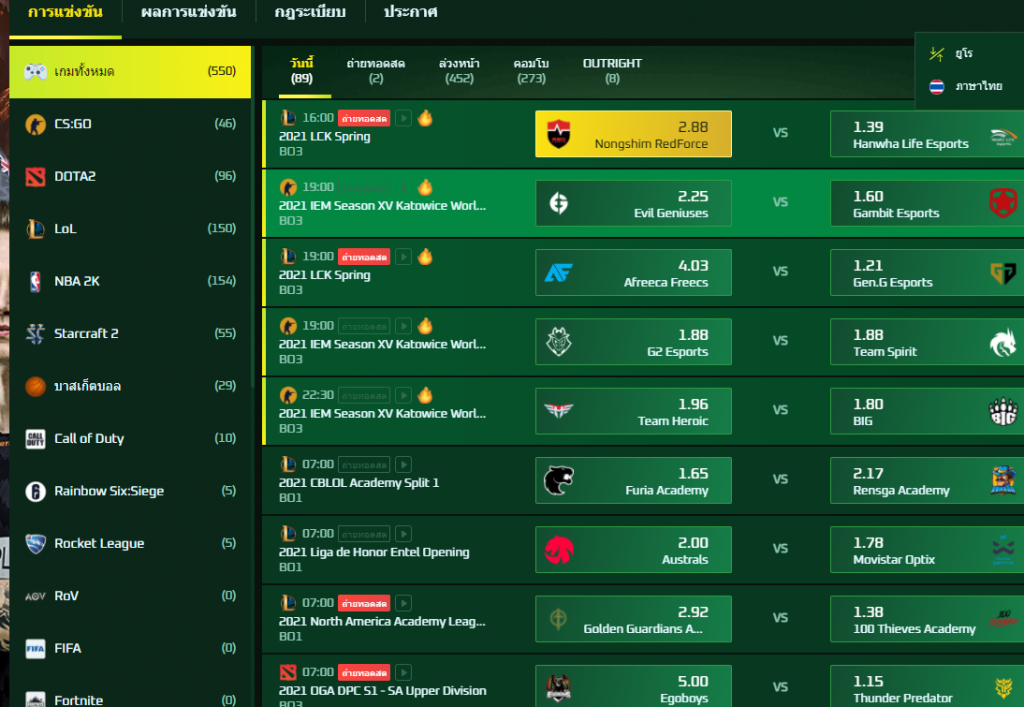Play stream for 16:00 LCK Spring match
Image resolution: width=1024 pixels, height=707 pixels.
403,118
